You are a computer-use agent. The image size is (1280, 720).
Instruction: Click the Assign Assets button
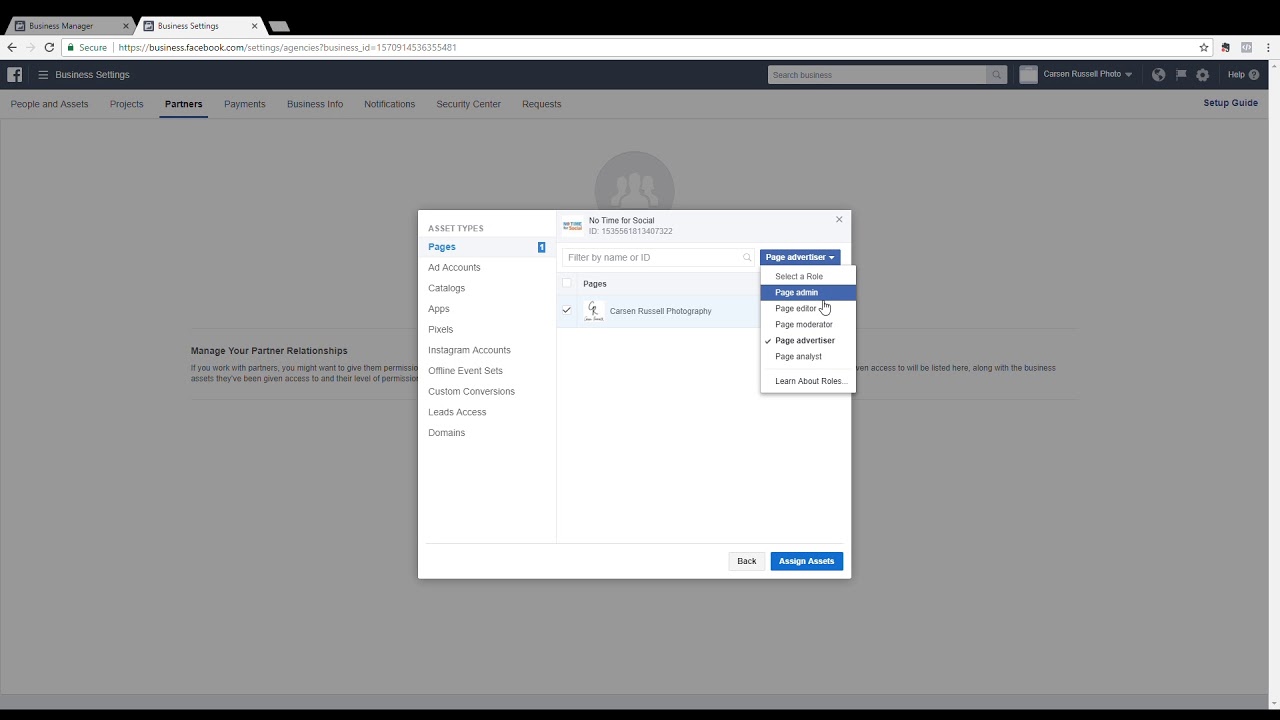click(x=807, y=561)
